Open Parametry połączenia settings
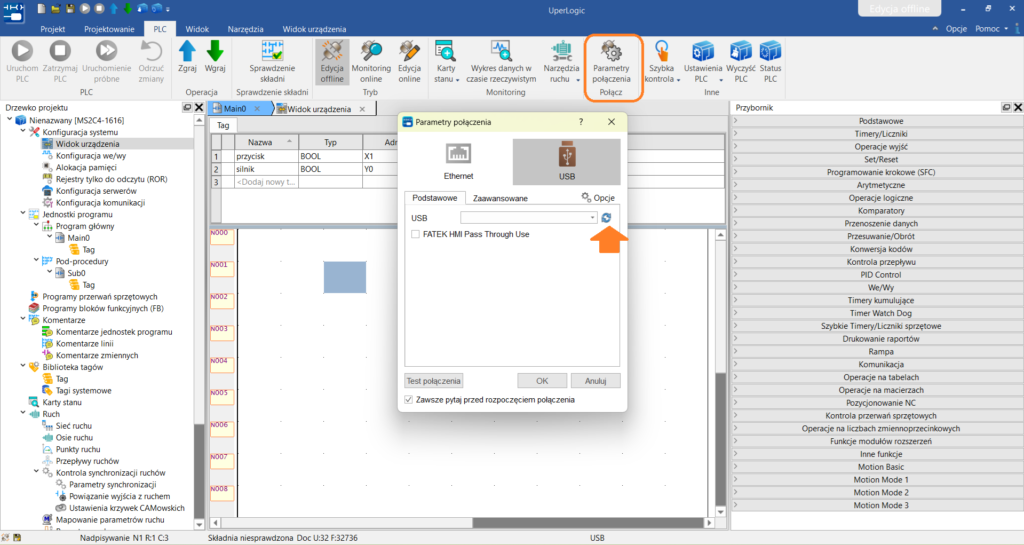The height and width of the screenshot is (545, 1024). pyautogui.click(x=611, y=61)
